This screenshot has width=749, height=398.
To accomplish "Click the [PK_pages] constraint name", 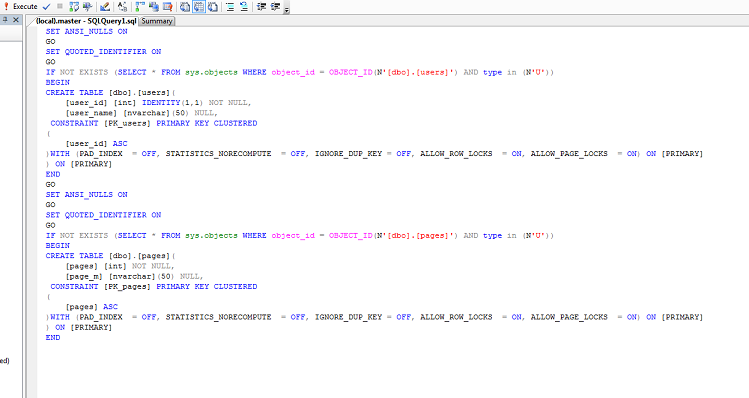I will (x=127, y=287).
